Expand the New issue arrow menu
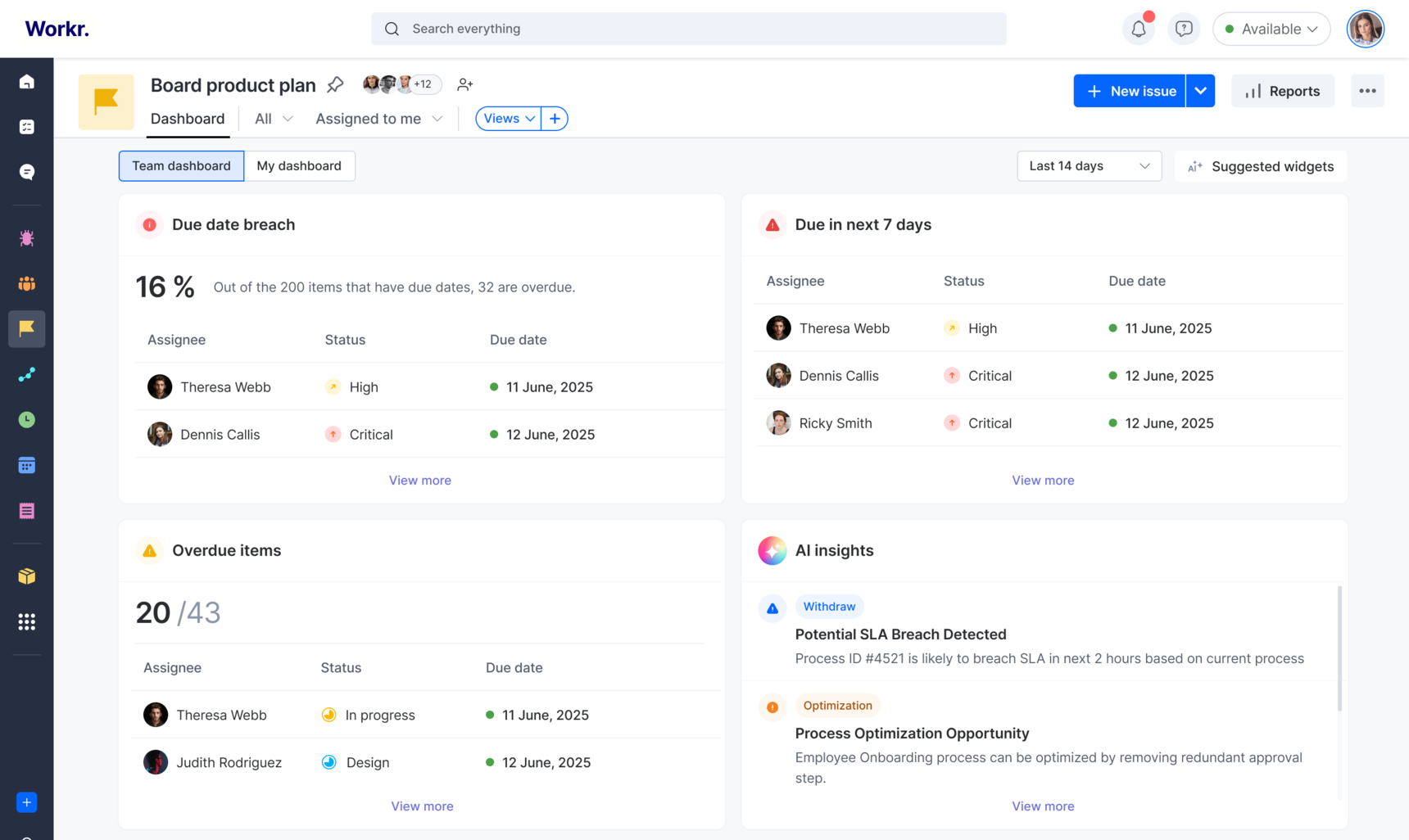Screen dimensions: 1409x840 pos(1200,91)
